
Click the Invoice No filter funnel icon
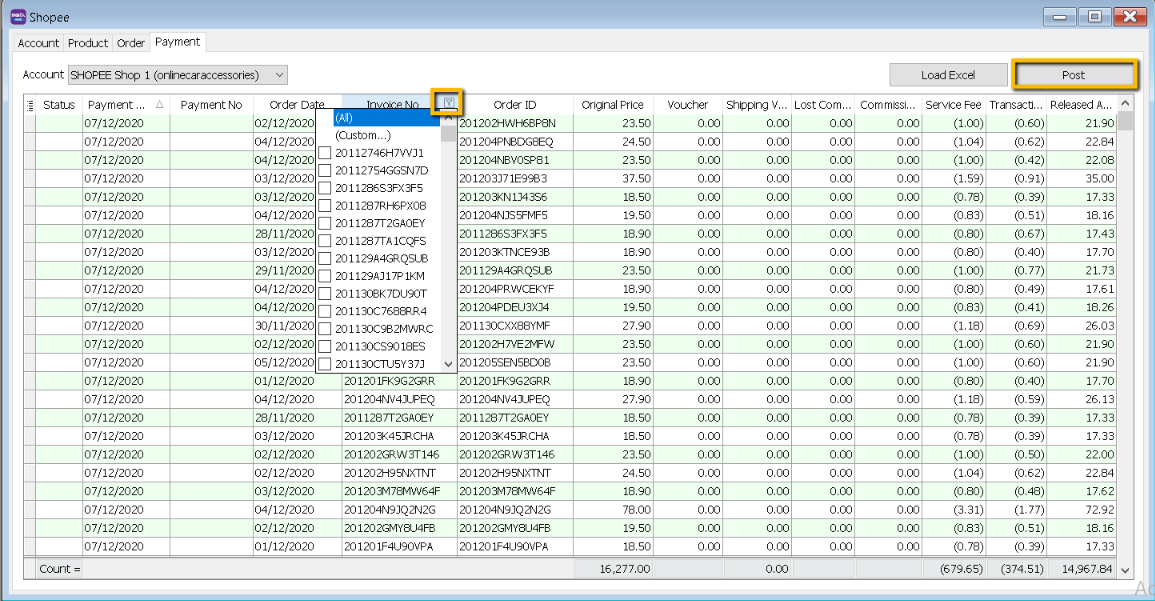coord(449,103)
